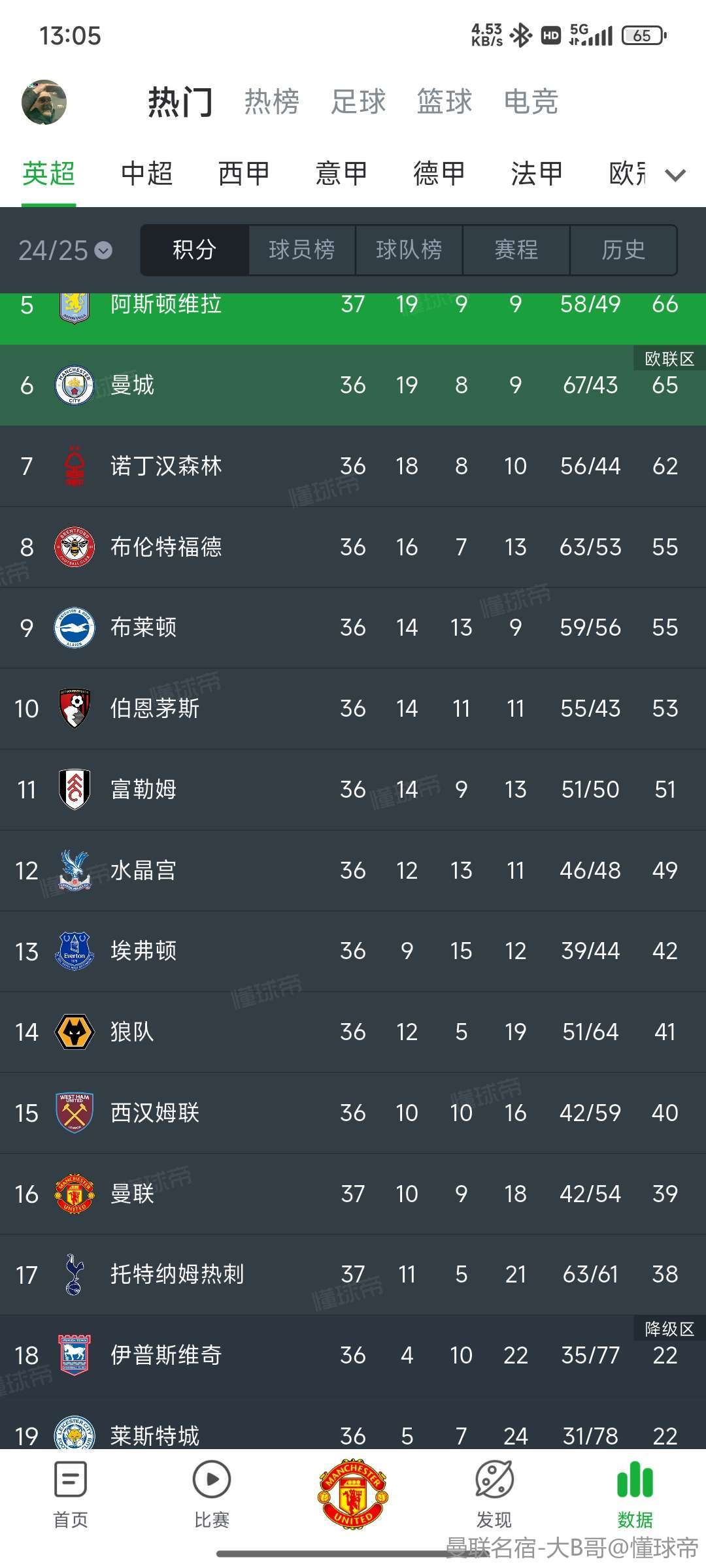This screenshot has height=1568, width=706.
Task: Switch to the 西甲 league tab
Action: click(x=244, y=174)
